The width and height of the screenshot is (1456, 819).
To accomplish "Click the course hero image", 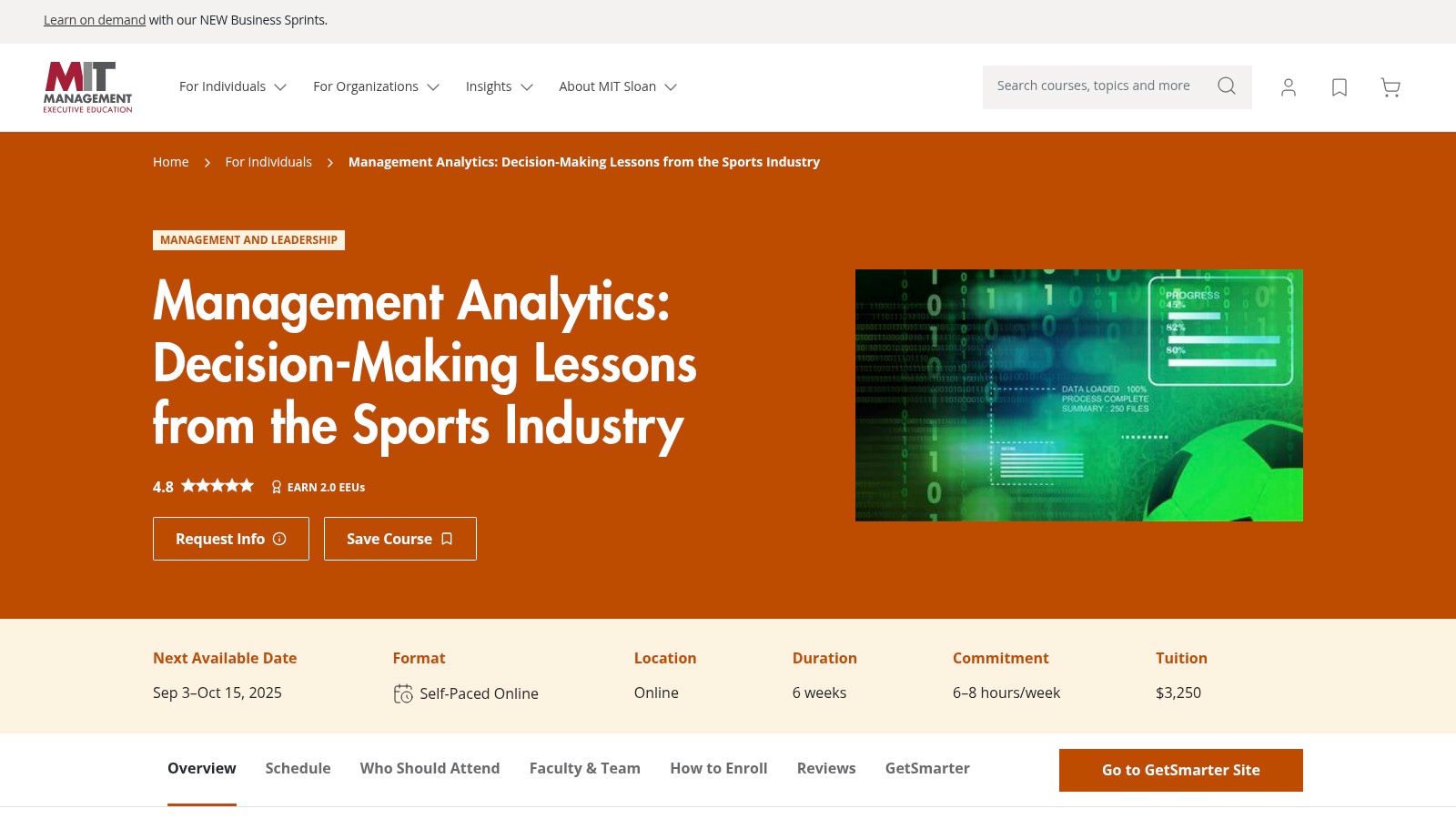I will tap(1079, 395).
